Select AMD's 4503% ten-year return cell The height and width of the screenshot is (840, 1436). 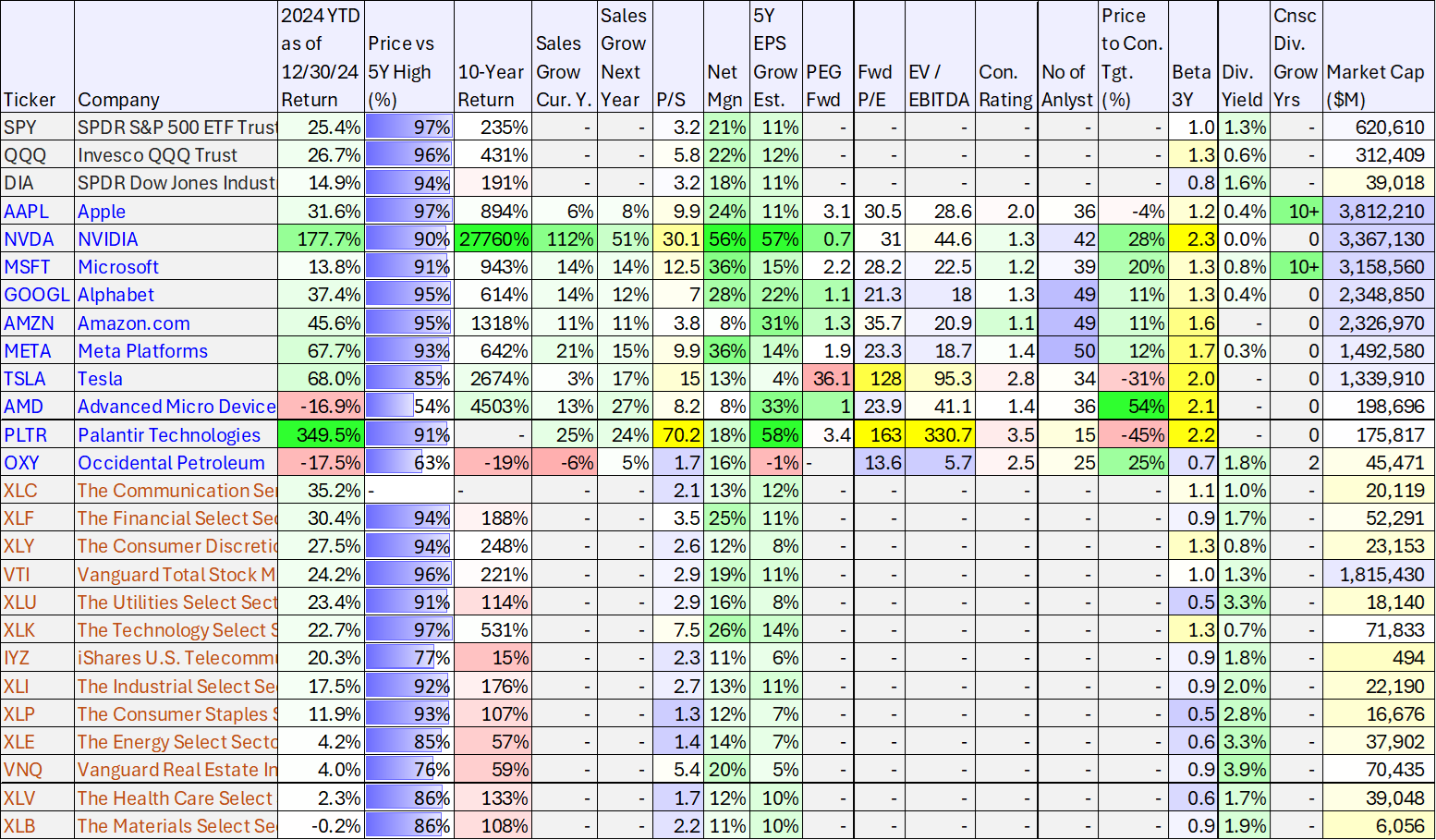point(493,407)
